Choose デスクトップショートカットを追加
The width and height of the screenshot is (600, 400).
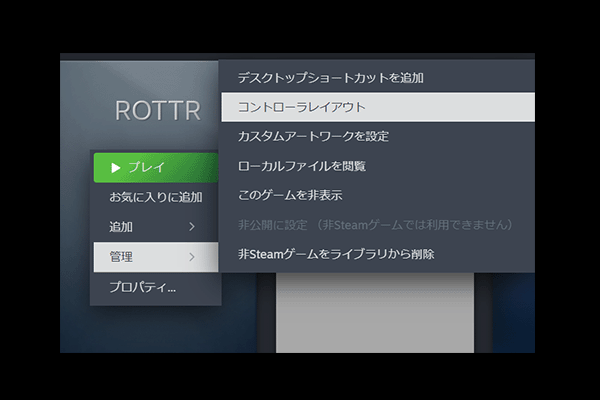(378, 78)
